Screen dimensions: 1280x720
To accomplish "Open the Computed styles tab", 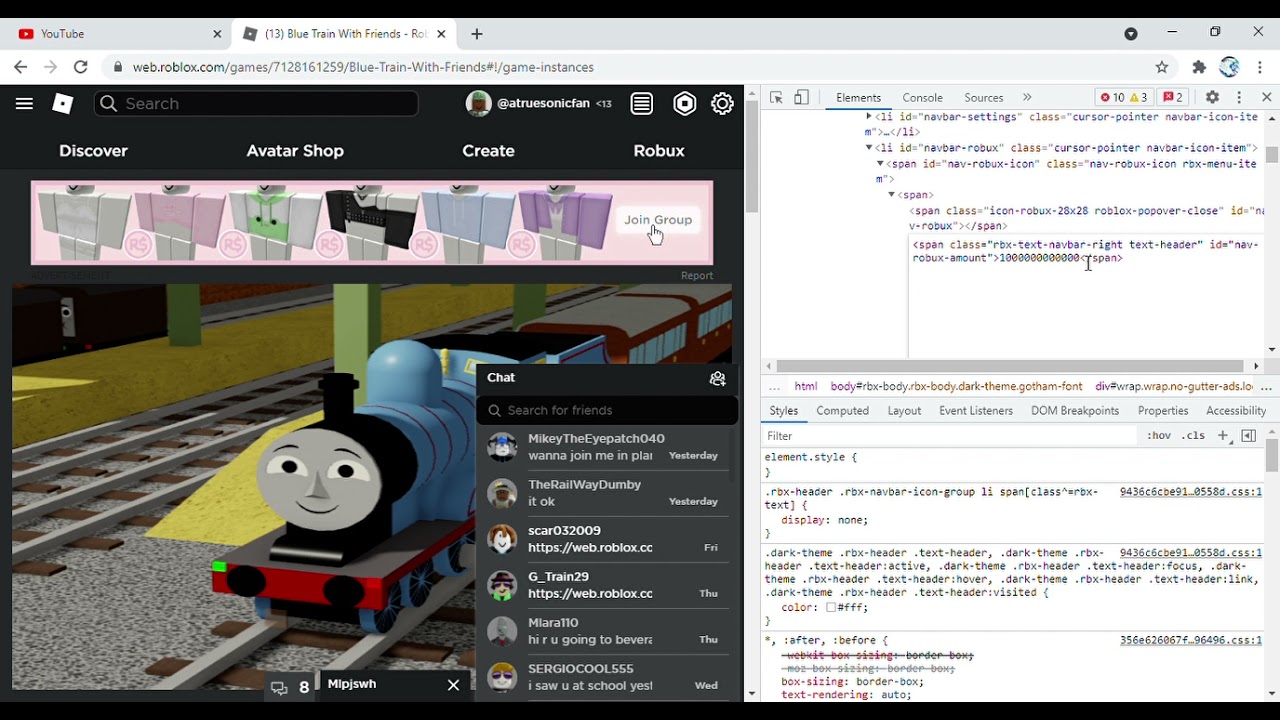I will (842, 411).
